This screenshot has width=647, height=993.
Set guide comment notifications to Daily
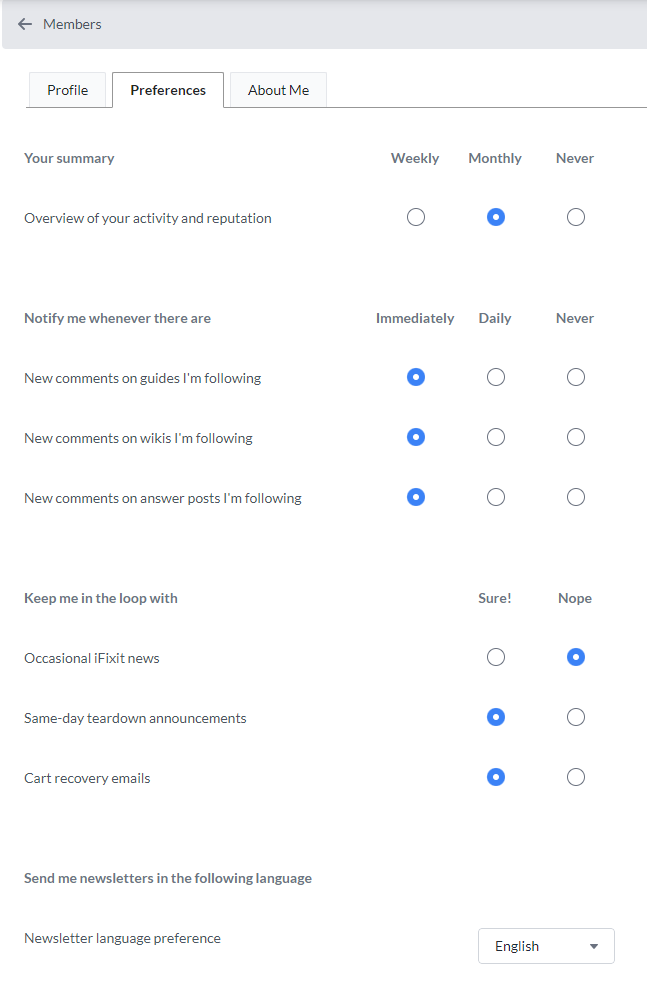495,377
